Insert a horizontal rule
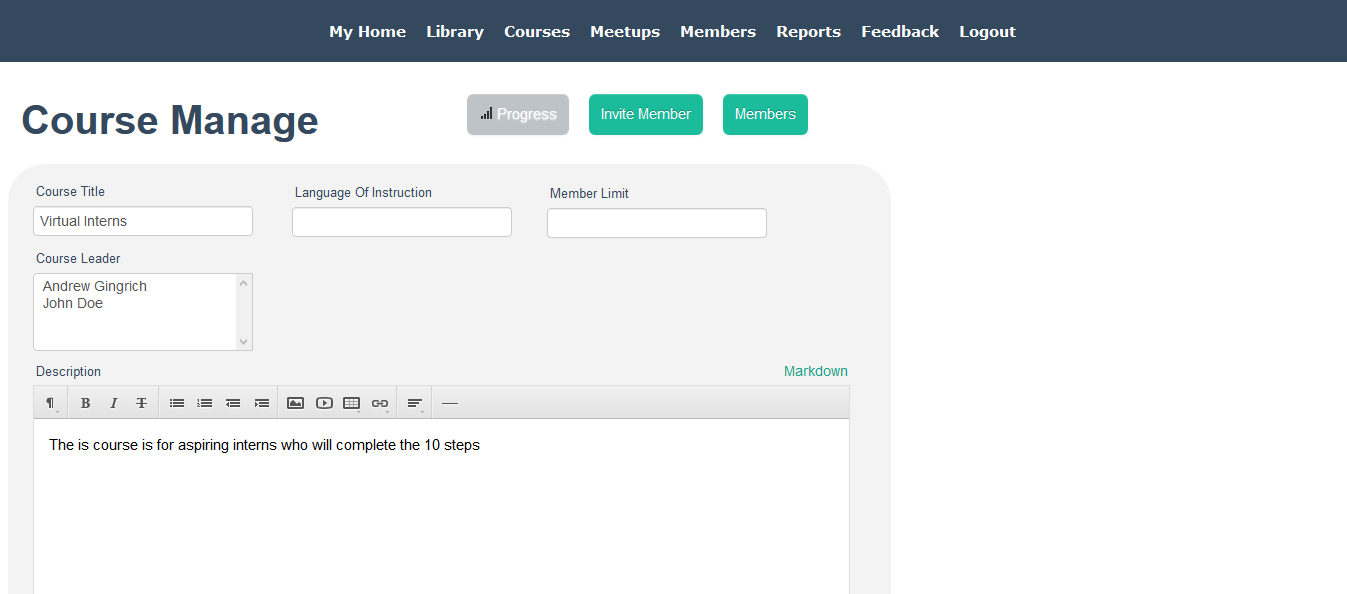Screen dimensions: 1347x594 coord(450,402)
